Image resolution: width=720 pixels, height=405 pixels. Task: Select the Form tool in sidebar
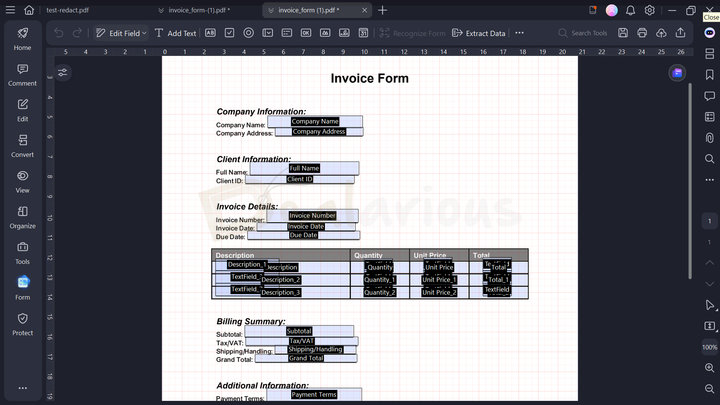22,288
